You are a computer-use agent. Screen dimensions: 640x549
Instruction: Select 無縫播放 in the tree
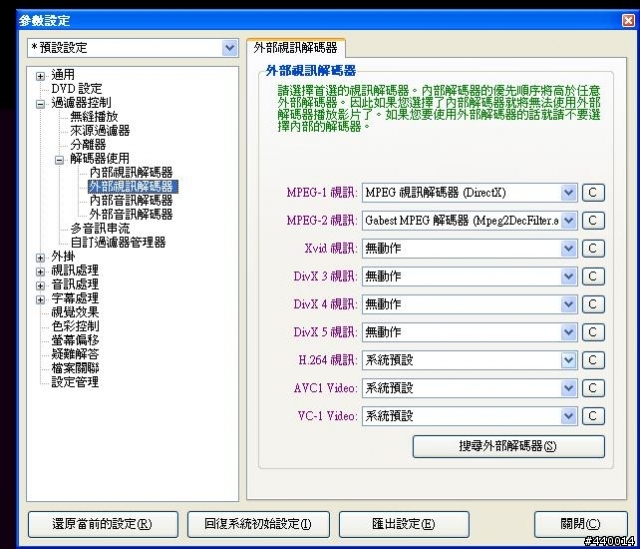click(94, 117)
